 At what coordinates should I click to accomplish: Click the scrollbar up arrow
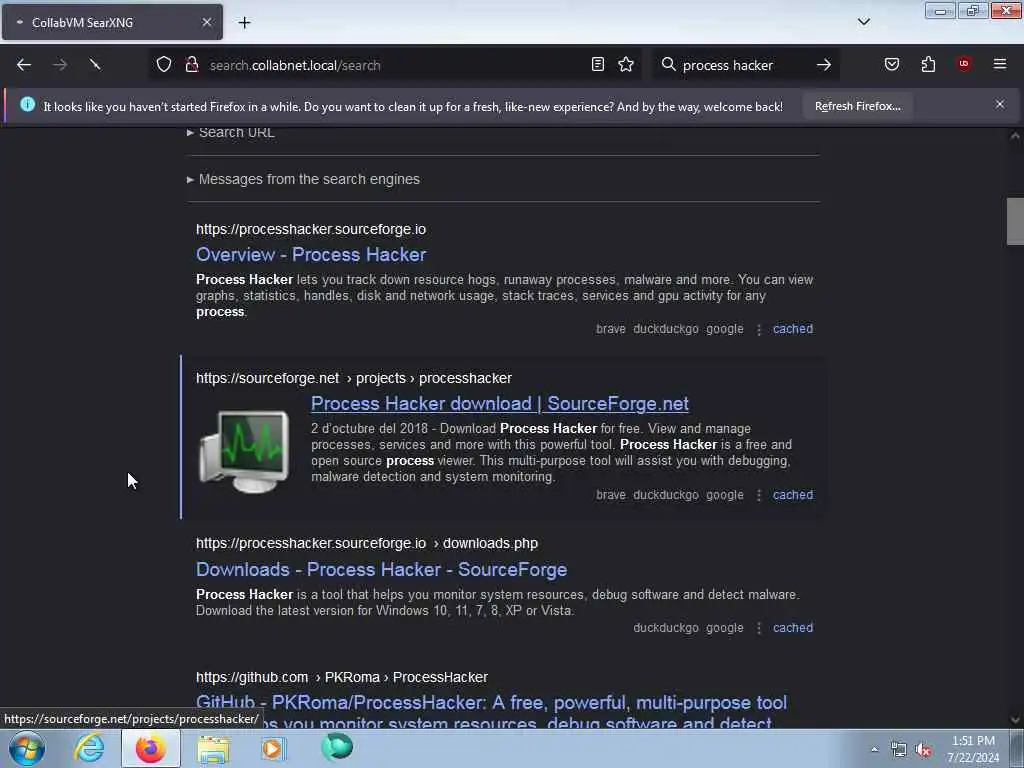(1015, 136)
